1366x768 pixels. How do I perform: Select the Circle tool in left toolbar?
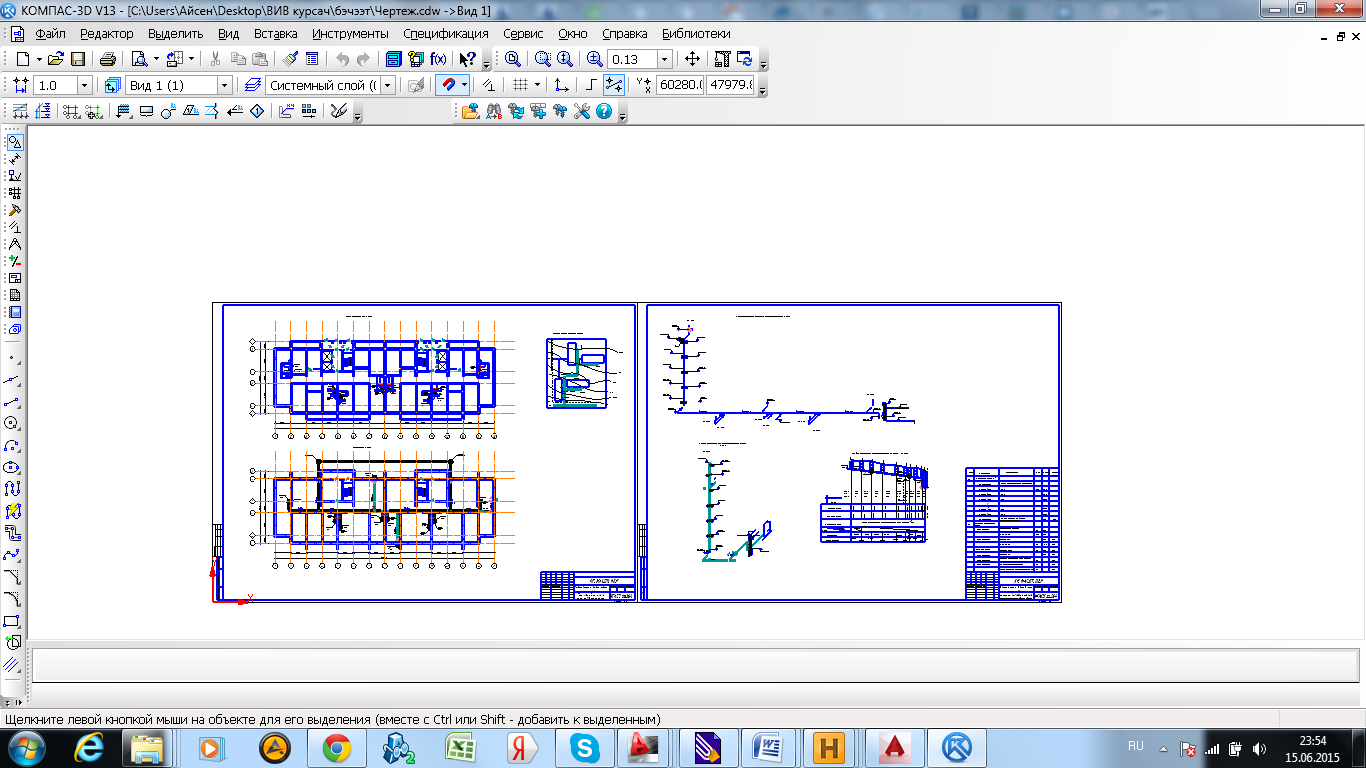[13, 423]
